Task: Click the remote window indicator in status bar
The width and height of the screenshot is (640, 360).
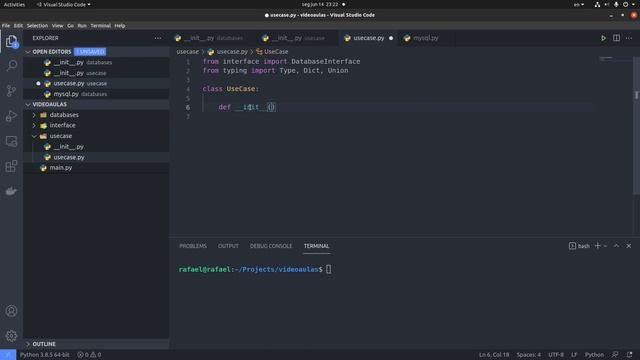Action: 8,355
